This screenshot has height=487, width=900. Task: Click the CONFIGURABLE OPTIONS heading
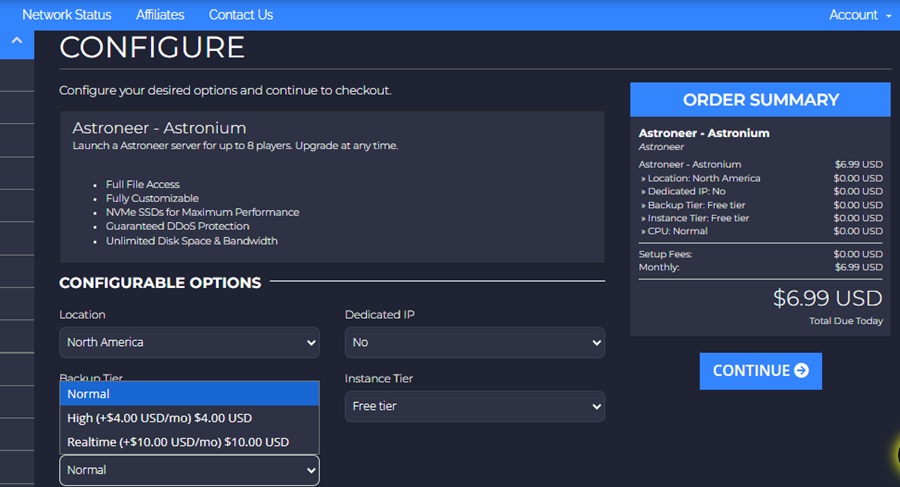point(160,283)
